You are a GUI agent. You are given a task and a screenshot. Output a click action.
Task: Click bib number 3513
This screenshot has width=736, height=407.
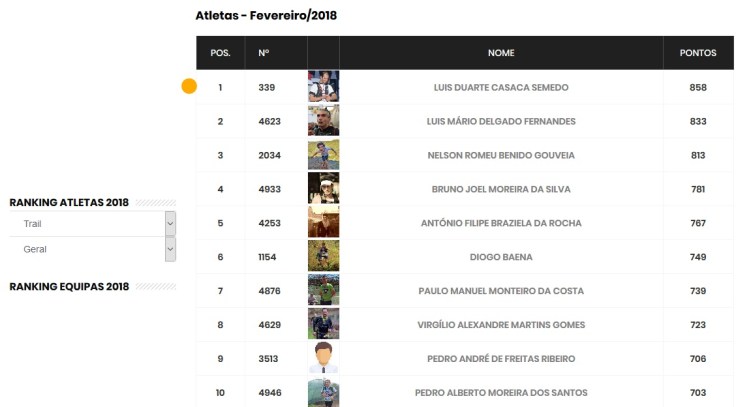(x=268, y=359)
